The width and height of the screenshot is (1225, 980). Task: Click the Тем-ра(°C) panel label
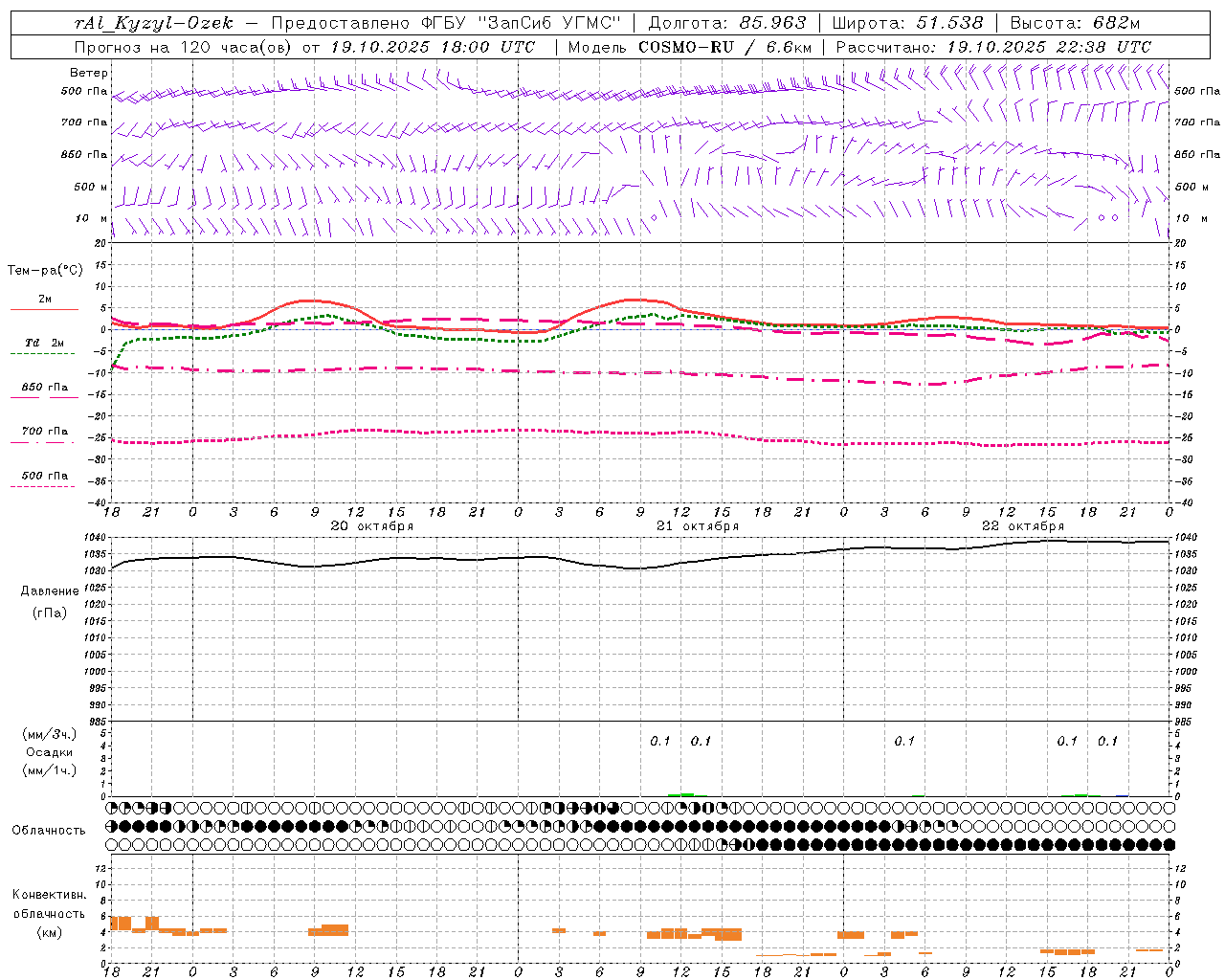[x=45, y=271]
